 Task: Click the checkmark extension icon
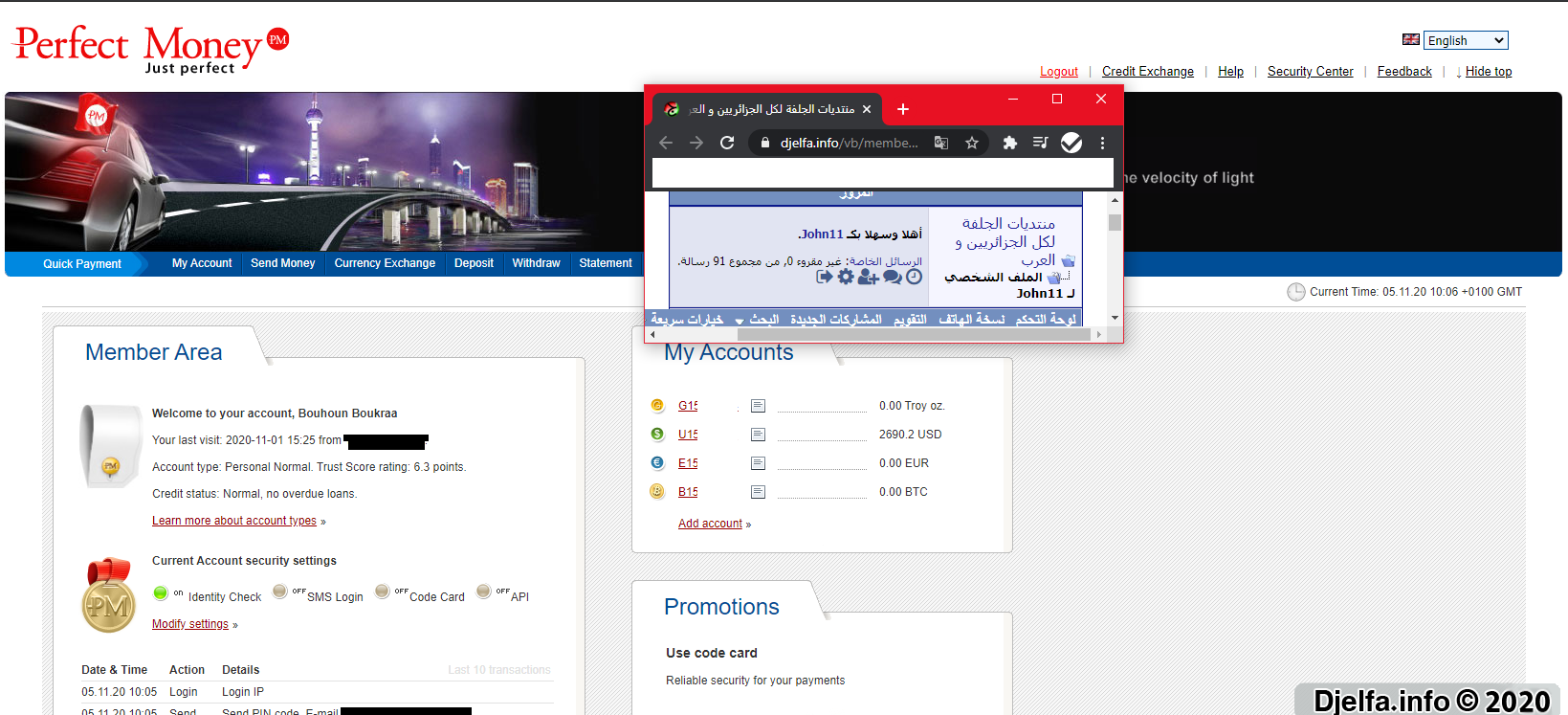[1071, 143]
